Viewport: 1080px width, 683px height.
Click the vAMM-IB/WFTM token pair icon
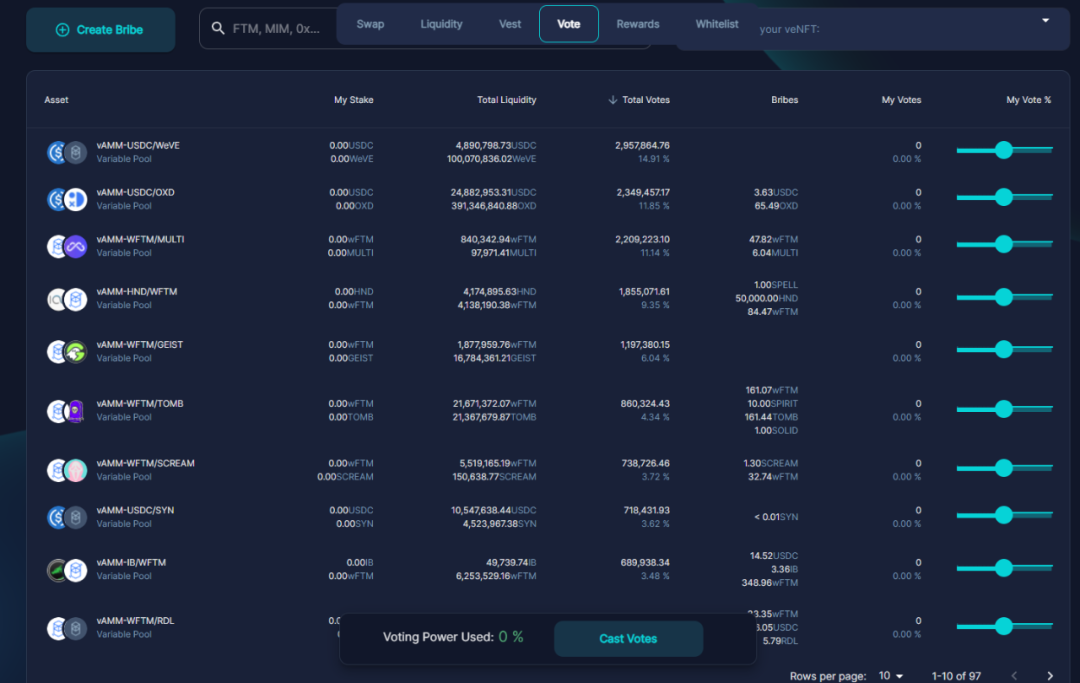tap(67, 570)
